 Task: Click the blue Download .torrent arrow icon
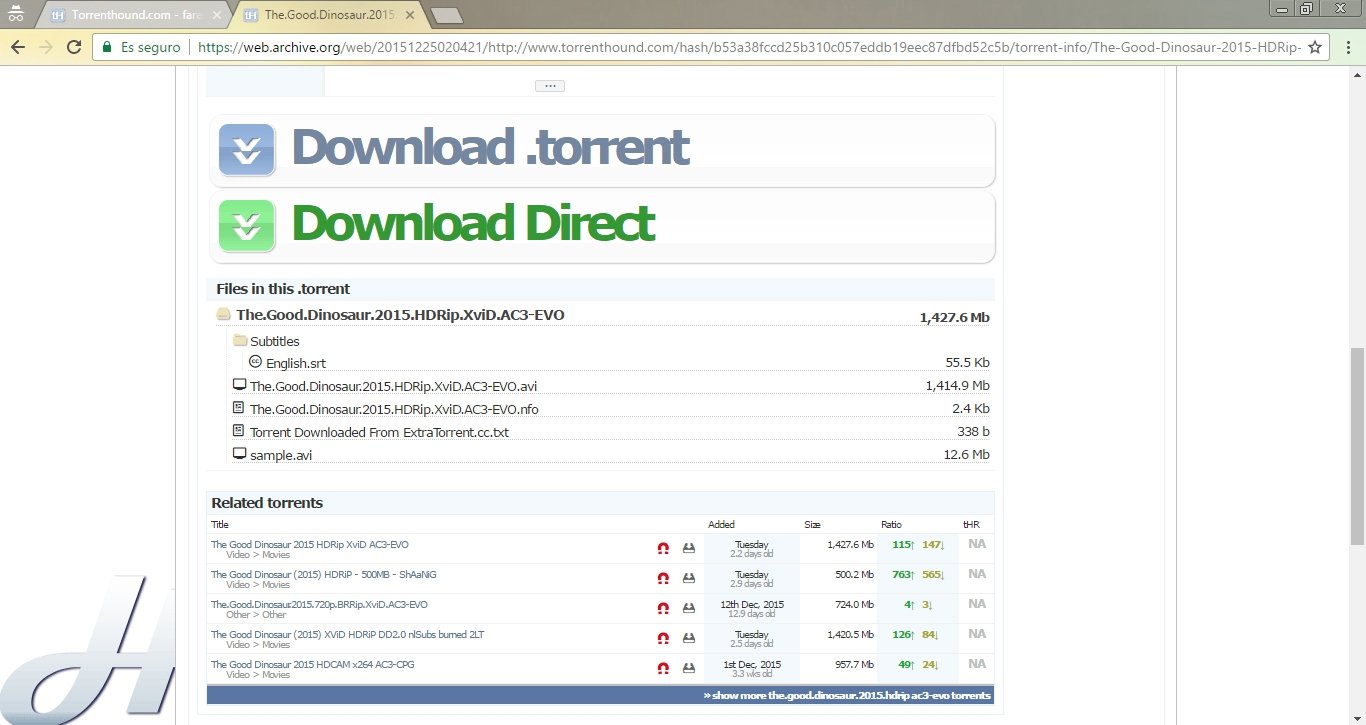tap(247, 150)
